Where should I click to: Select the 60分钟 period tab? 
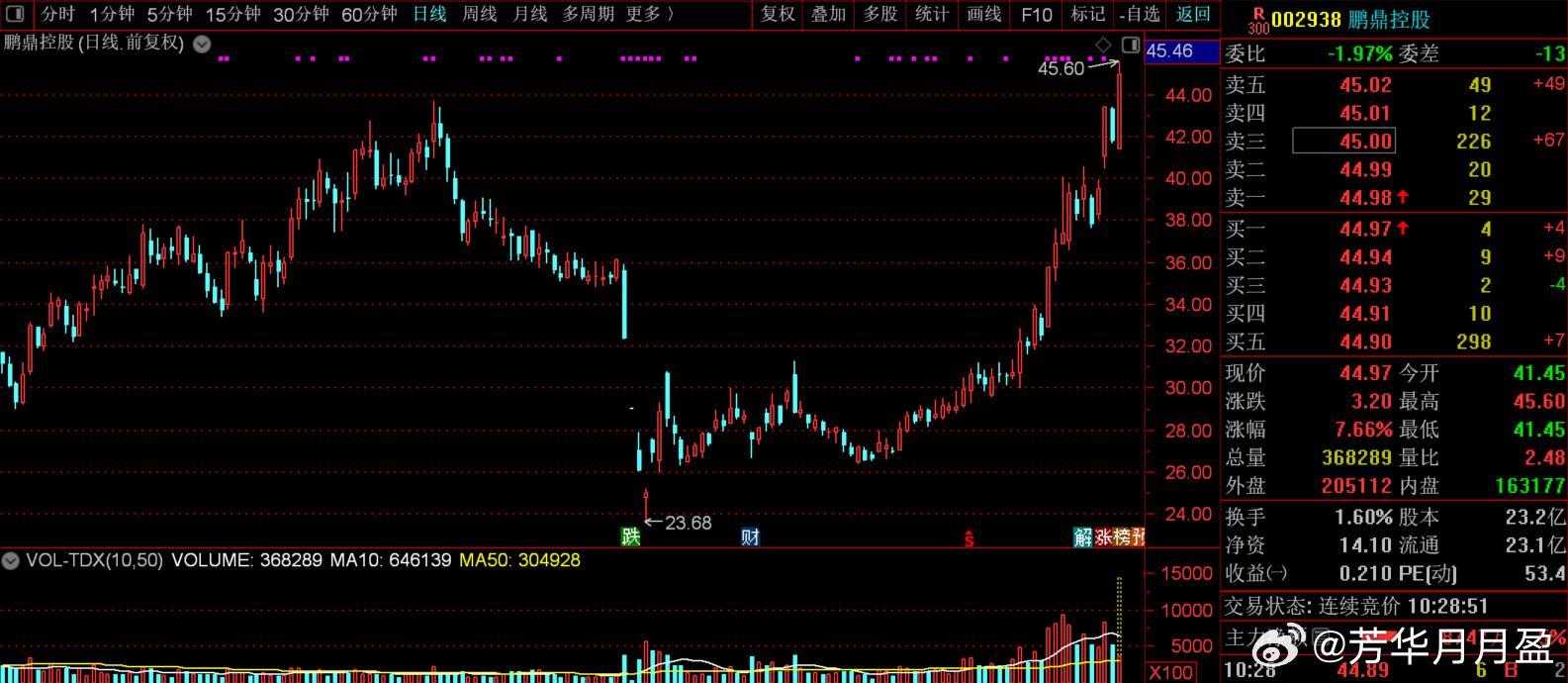click(369, 14)
